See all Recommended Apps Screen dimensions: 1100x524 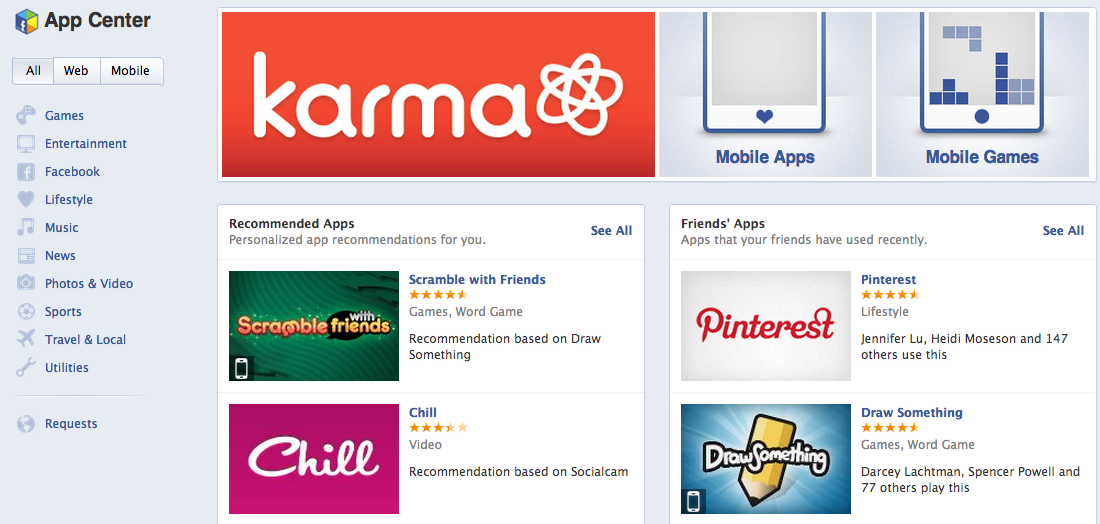tap(611, 231)
